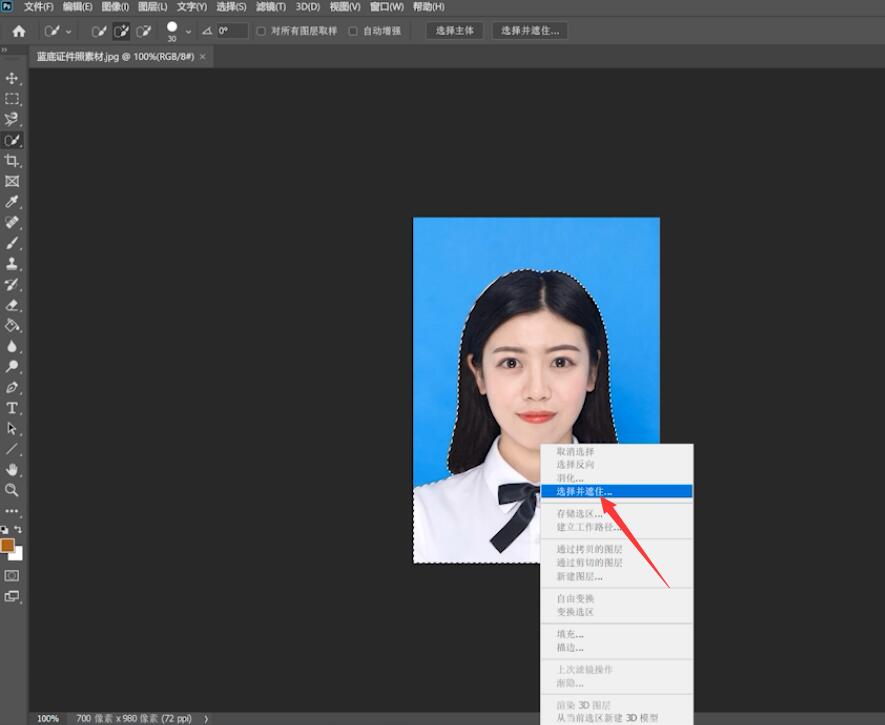The image size is (885, 725).
Task: Select the Eyedropper tool
Action: 12,201
